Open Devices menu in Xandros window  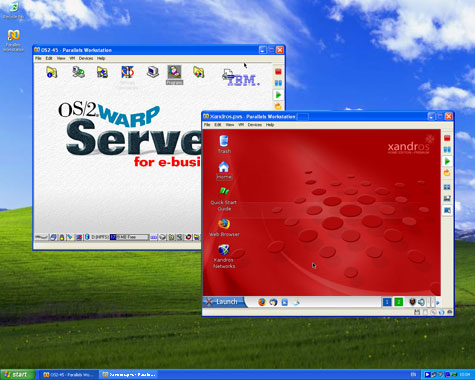coord(255,125)
